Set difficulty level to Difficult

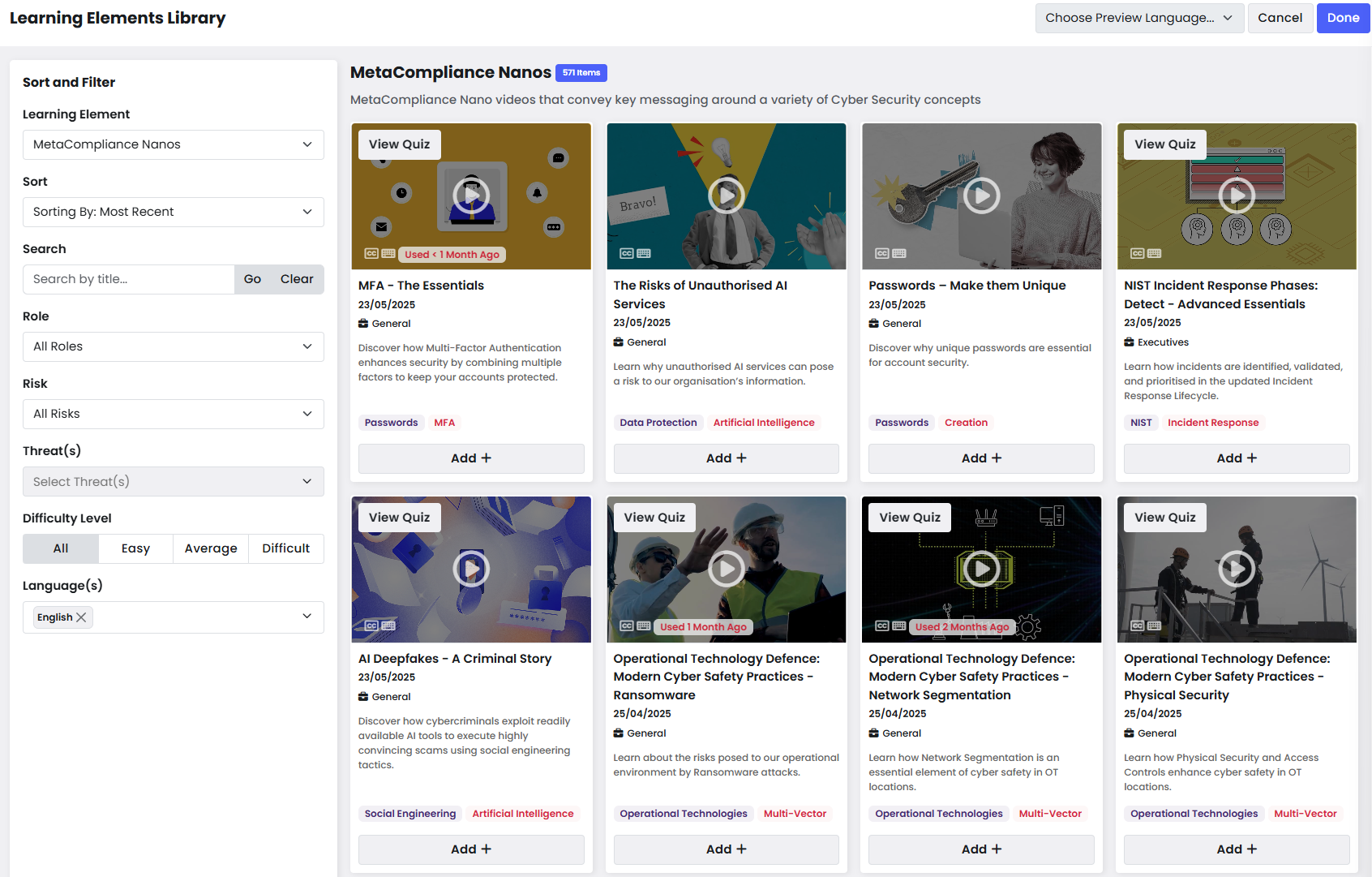coord(286,548)
